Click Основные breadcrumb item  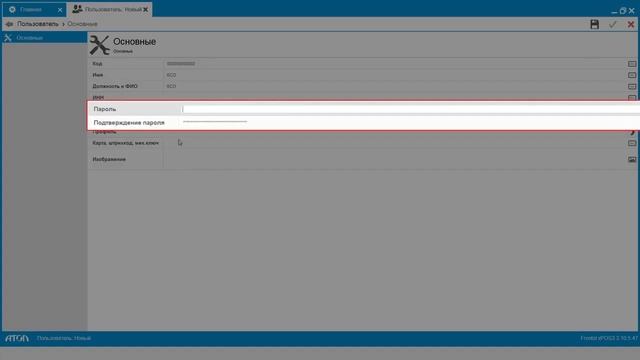point(82,24)
